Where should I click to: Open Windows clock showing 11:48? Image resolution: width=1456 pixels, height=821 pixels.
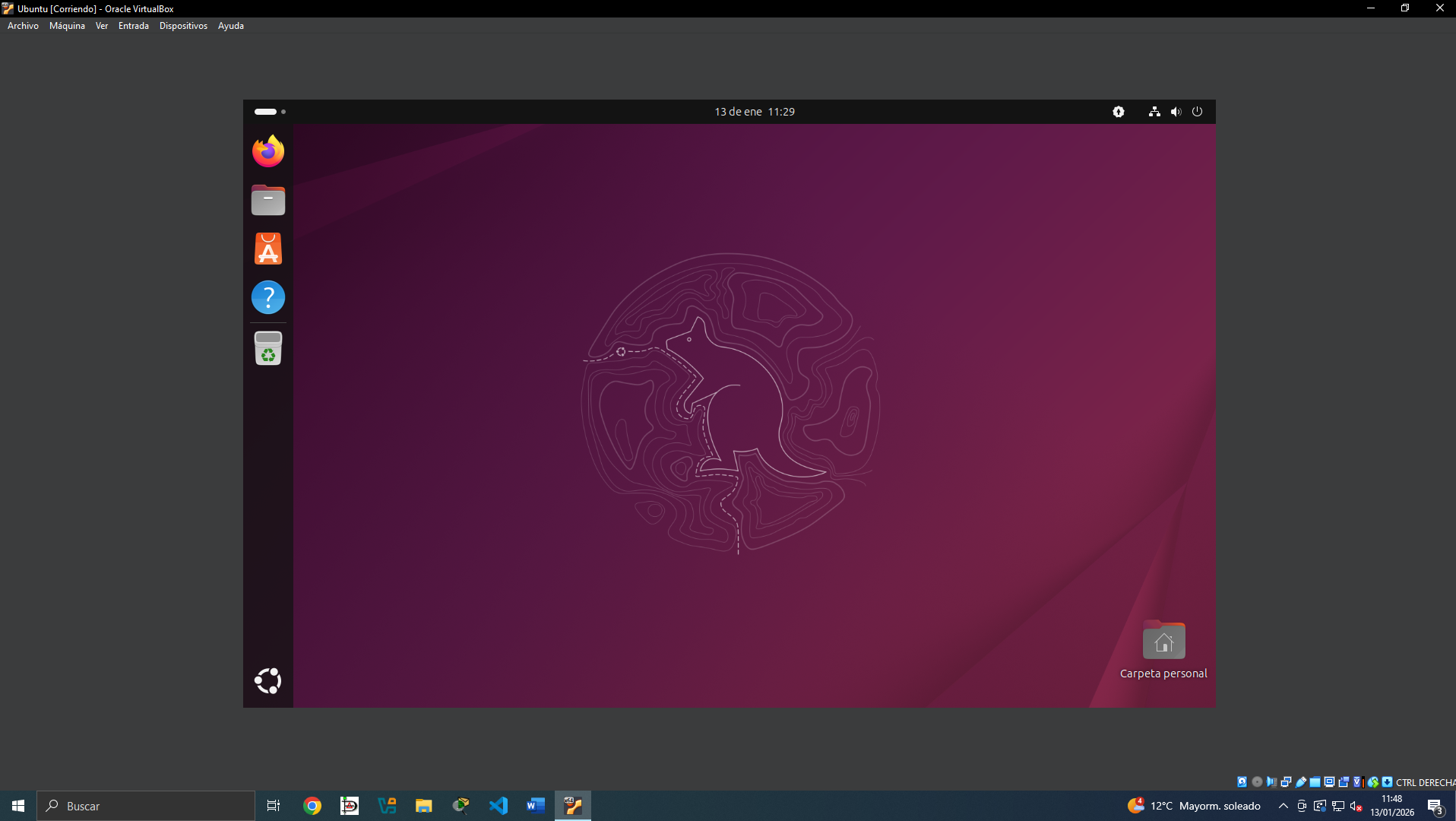pos(1392,806)
